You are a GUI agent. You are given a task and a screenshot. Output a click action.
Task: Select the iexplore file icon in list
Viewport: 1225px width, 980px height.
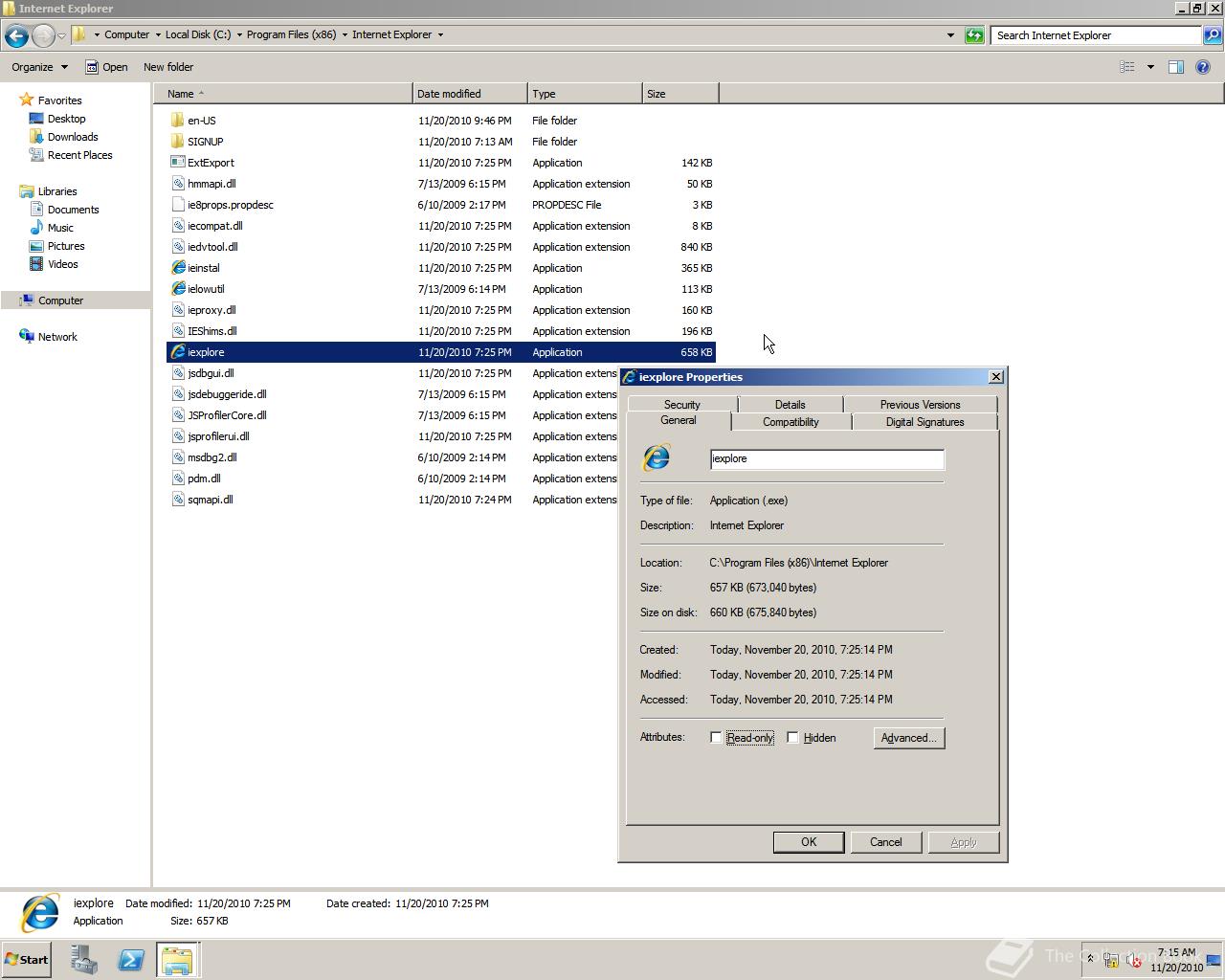click(178, 352)
